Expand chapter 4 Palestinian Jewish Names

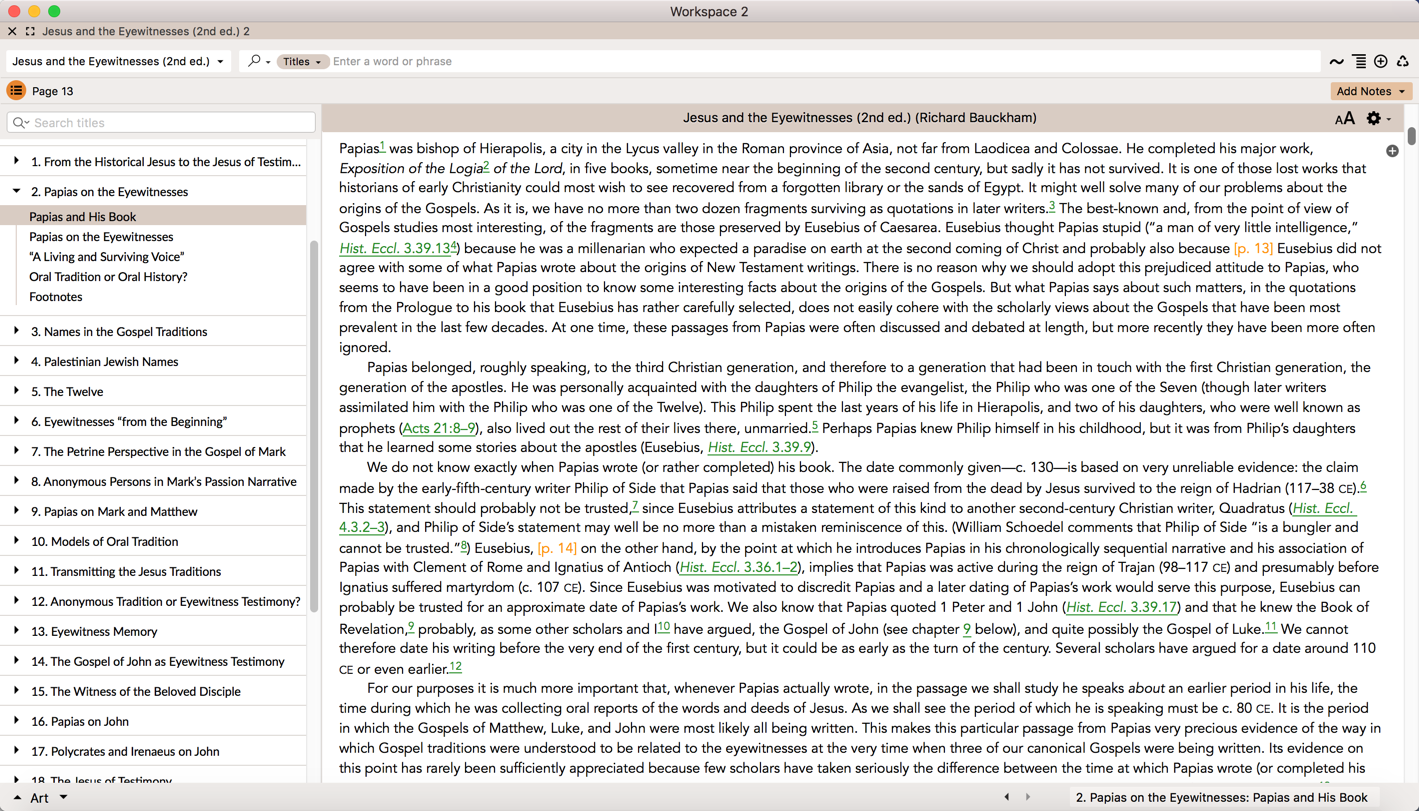click(16, 361)
